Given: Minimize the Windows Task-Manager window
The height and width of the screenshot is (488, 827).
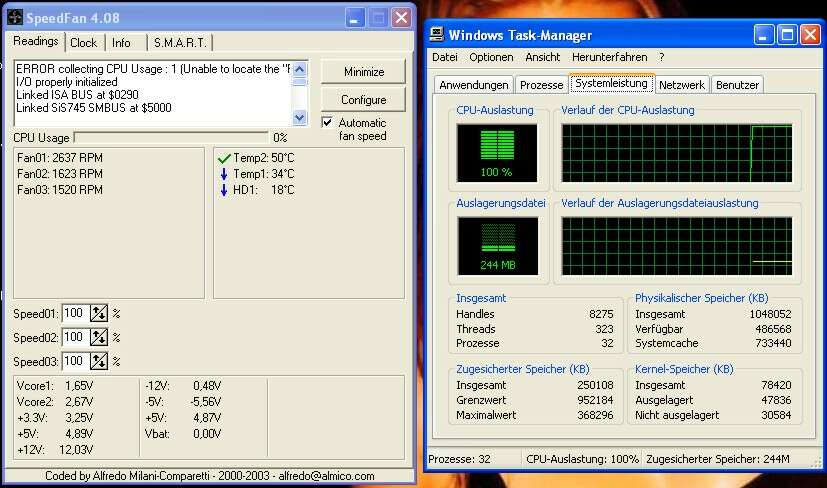Looking at the screenshot, I should click(x=763, y=35).
